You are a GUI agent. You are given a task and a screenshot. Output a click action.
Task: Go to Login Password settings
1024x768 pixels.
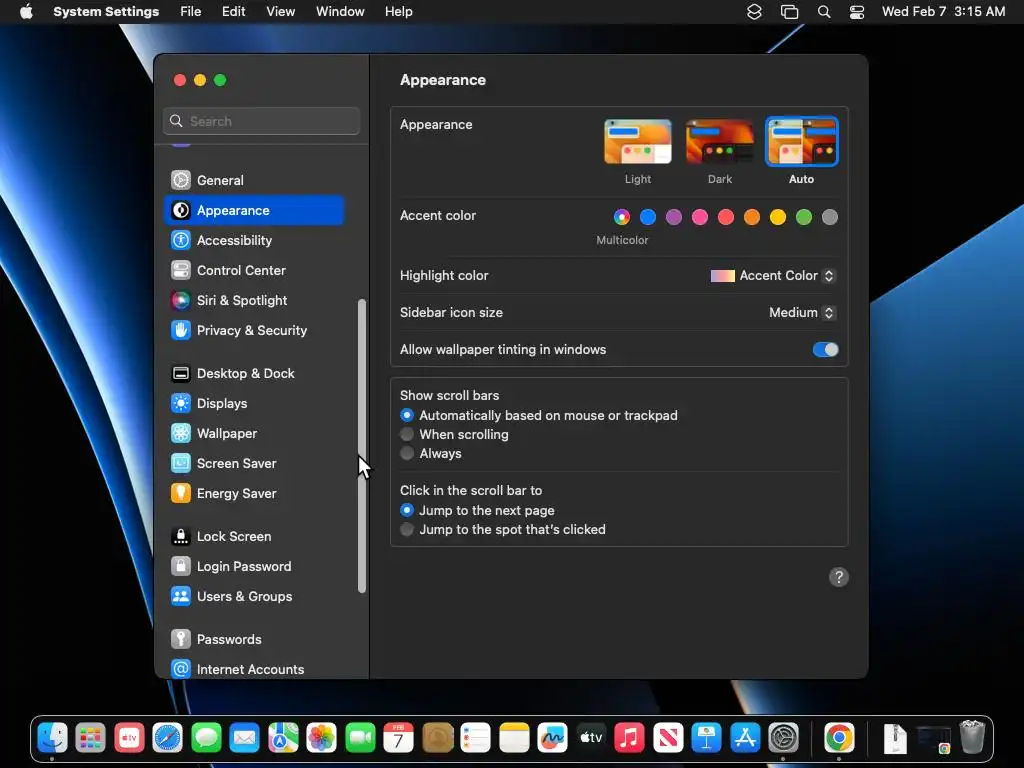[x=254, y=567]
